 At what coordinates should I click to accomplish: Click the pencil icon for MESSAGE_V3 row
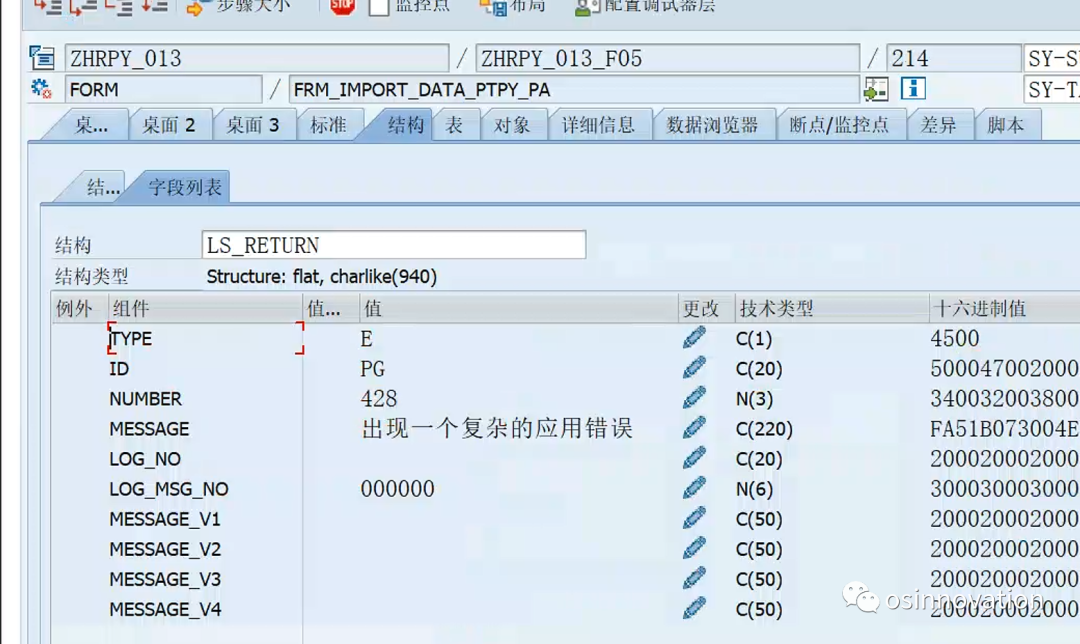[694, 578]
